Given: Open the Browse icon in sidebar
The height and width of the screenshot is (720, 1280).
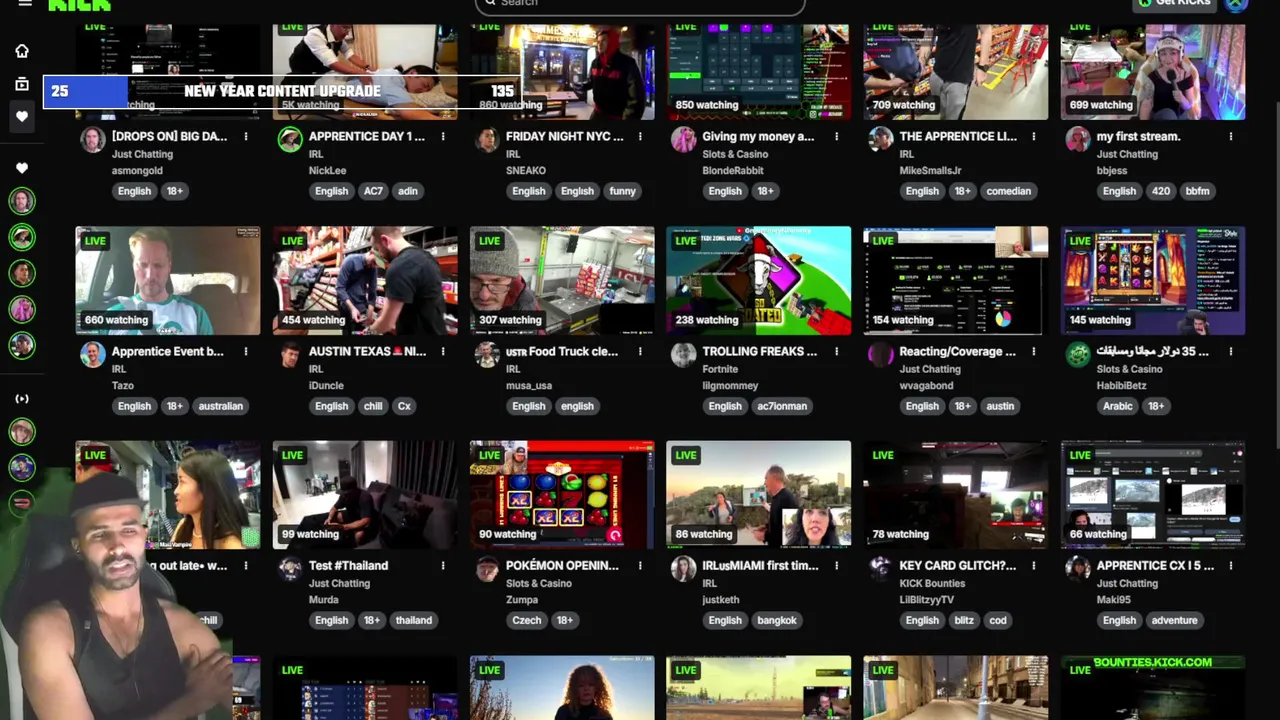Looking at the screenshot, I should 22,84.
